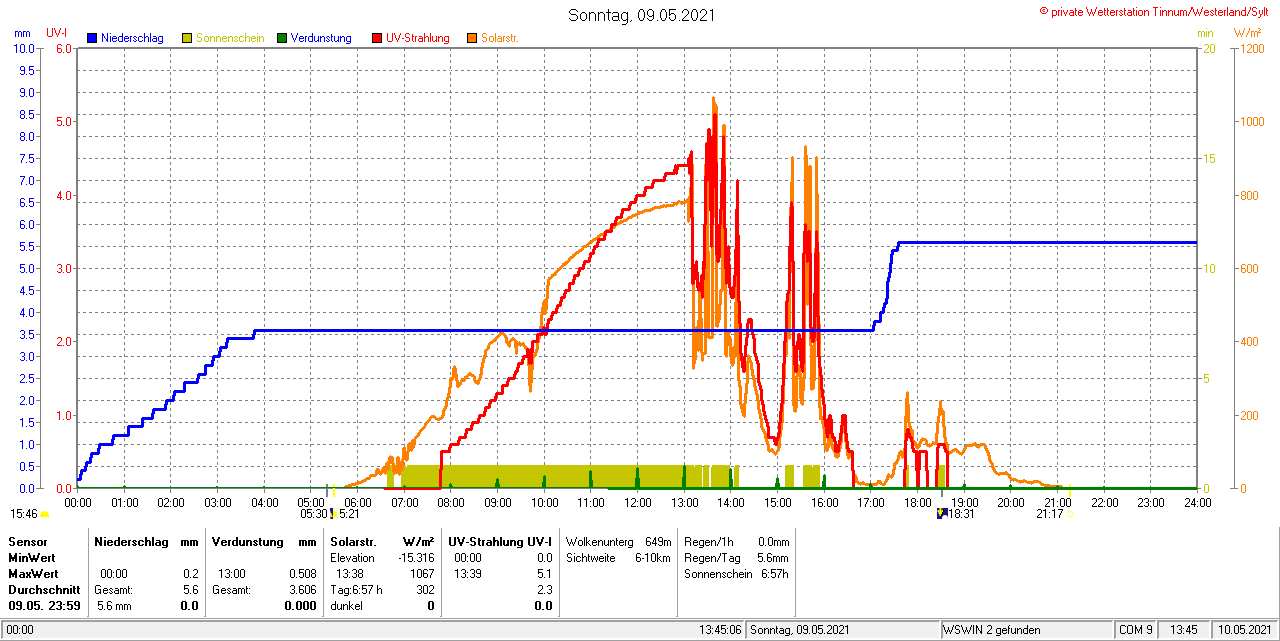The height and width of the screenshot is (641, 1280).
Task: Click the '09.05. 23:59' date stamp in the table
Action: pyautogui.click(x=44, y=606)
